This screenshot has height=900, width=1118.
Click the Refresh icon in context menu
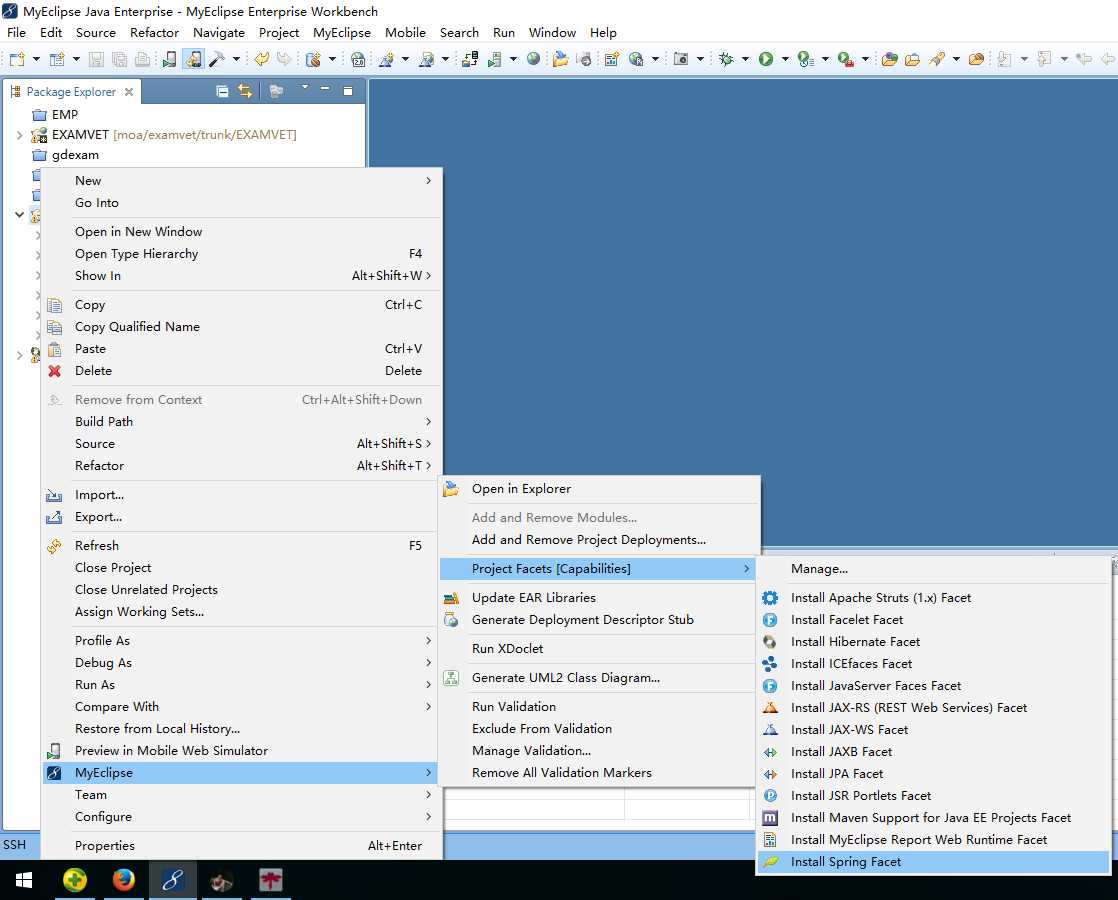[54, 546]
